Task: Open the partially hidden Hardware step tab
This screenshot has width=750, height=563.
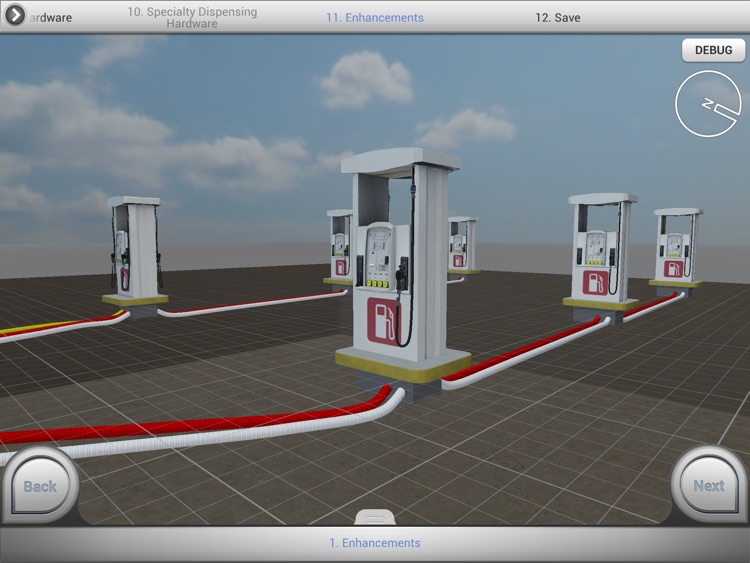Action: 51,18
